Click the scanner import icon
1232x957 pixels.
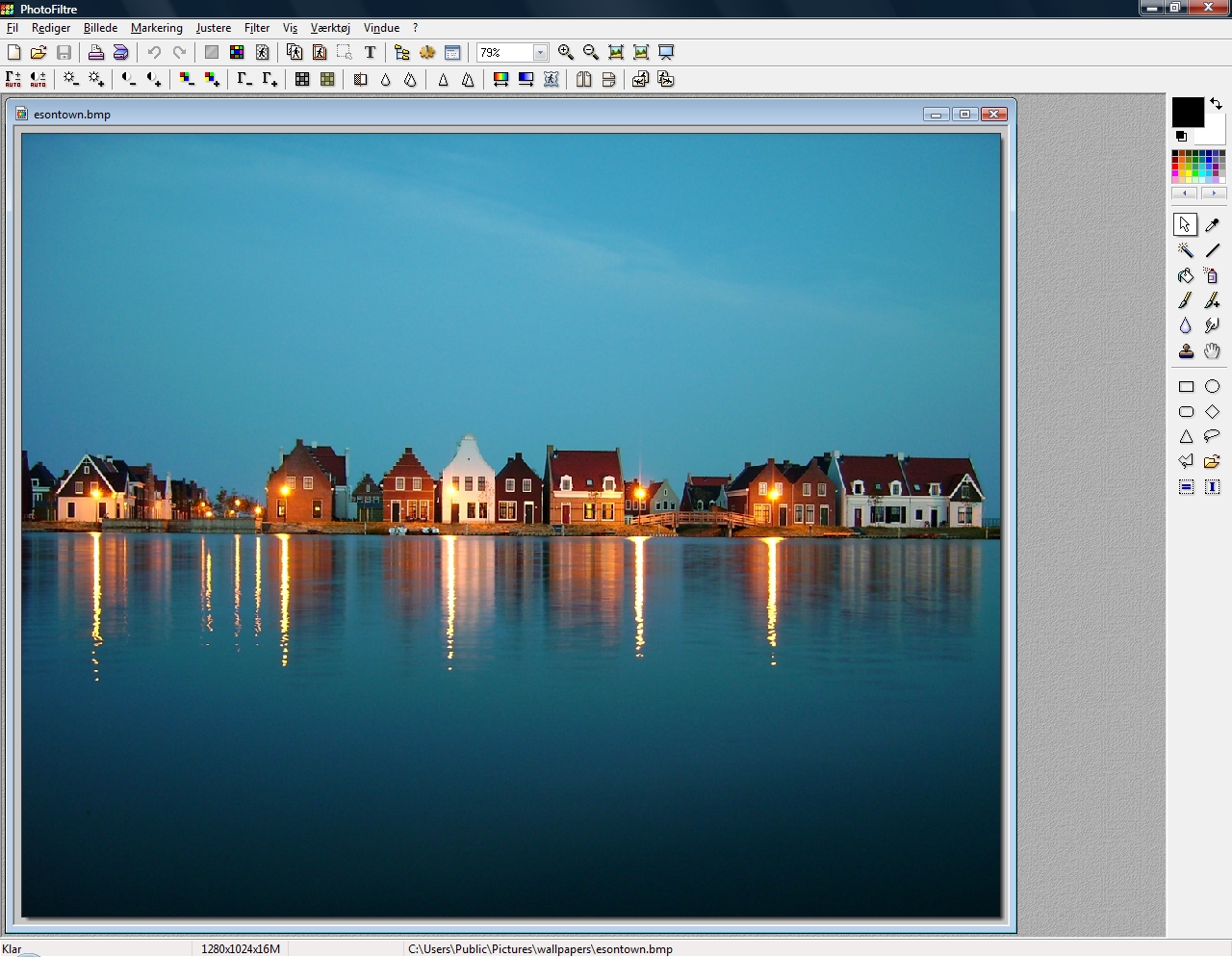pos(121,53)
